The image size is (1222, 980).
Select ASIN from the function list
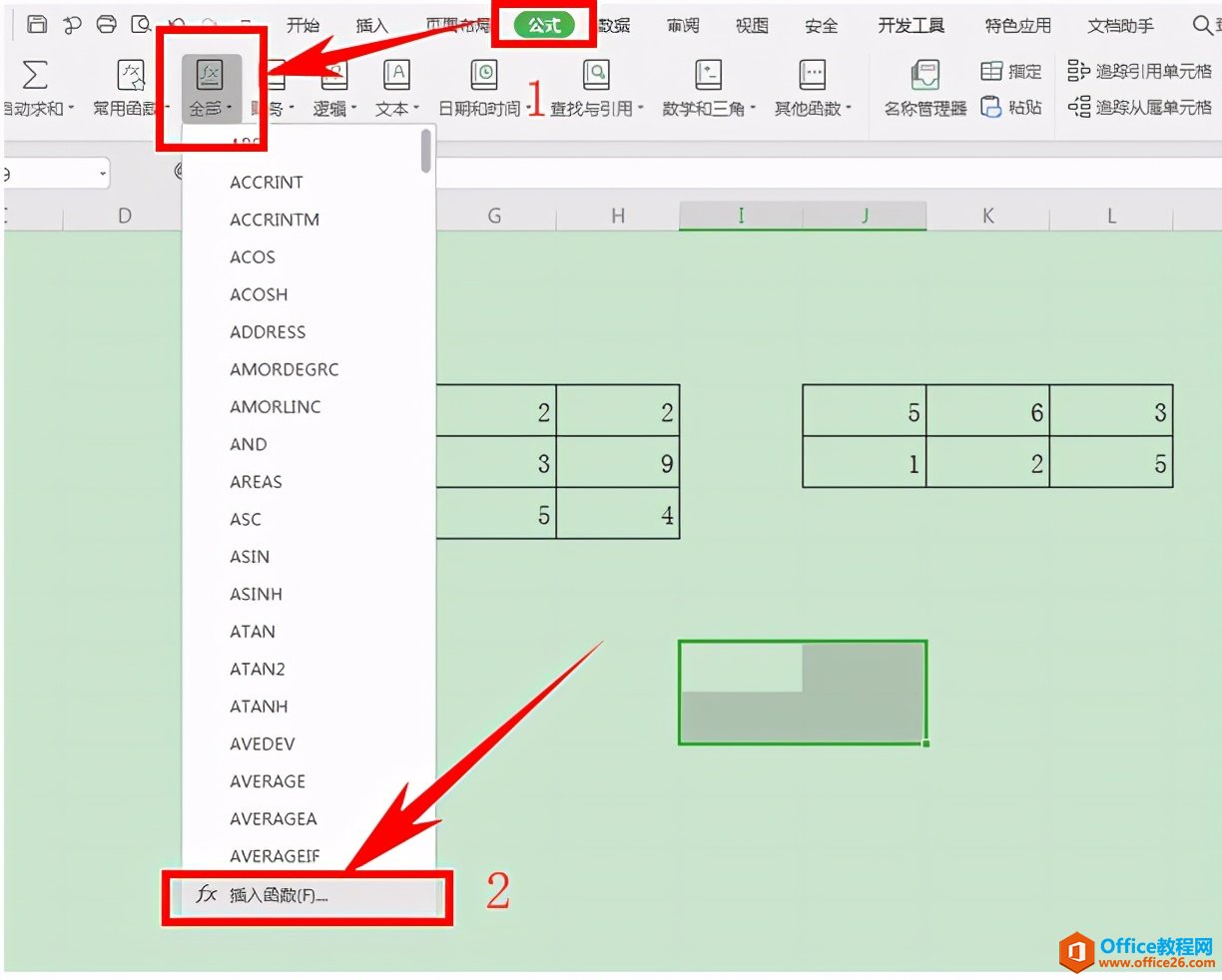point(250,556)
